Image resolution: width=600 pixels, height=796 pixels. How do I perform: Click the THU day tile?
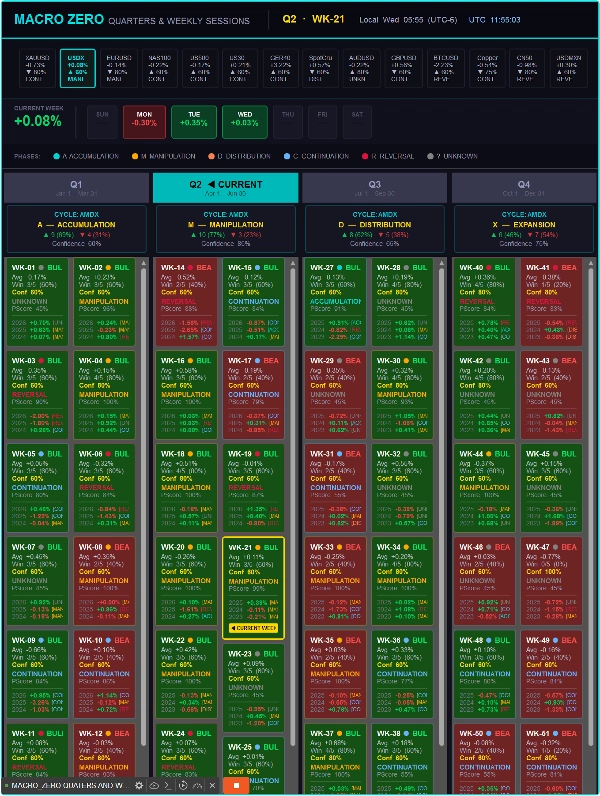(x=288, y=122)
